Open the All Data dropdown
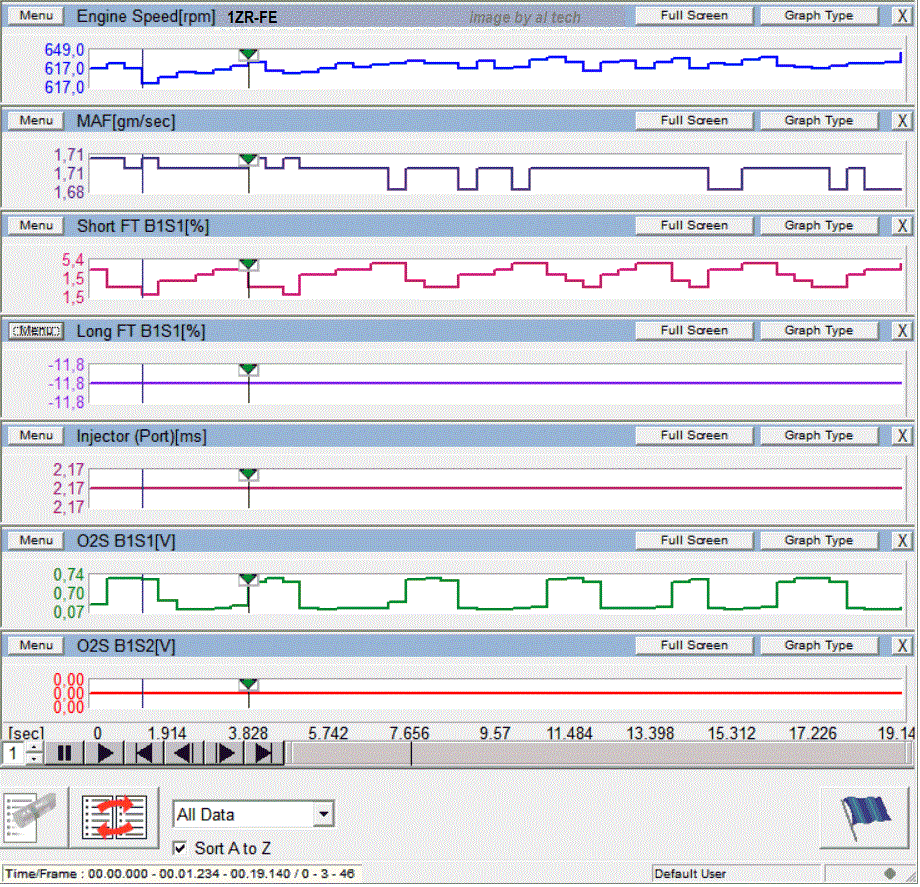 tap(323, 814)
